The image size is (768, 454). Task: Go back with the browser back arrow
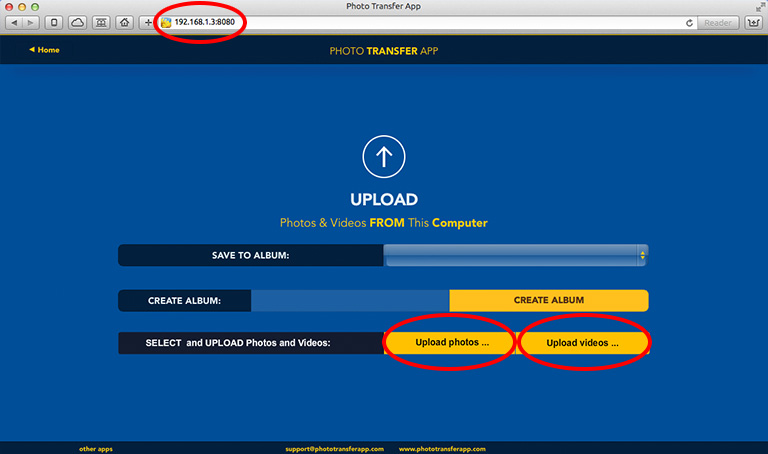tap(14, 23)
